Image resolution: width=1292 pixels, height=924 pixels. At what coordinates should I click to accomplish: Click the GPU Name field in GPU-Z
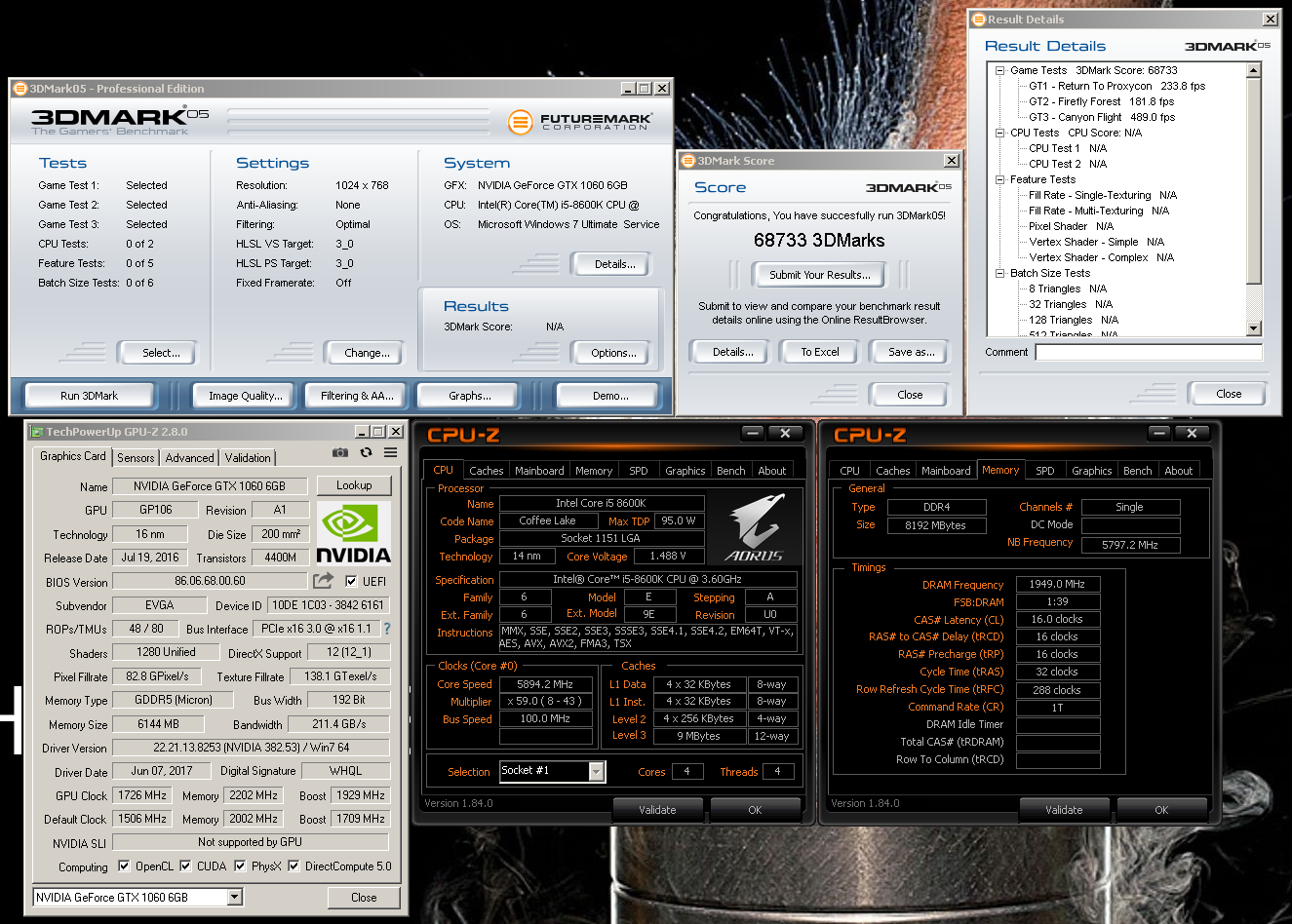[210, 486]
